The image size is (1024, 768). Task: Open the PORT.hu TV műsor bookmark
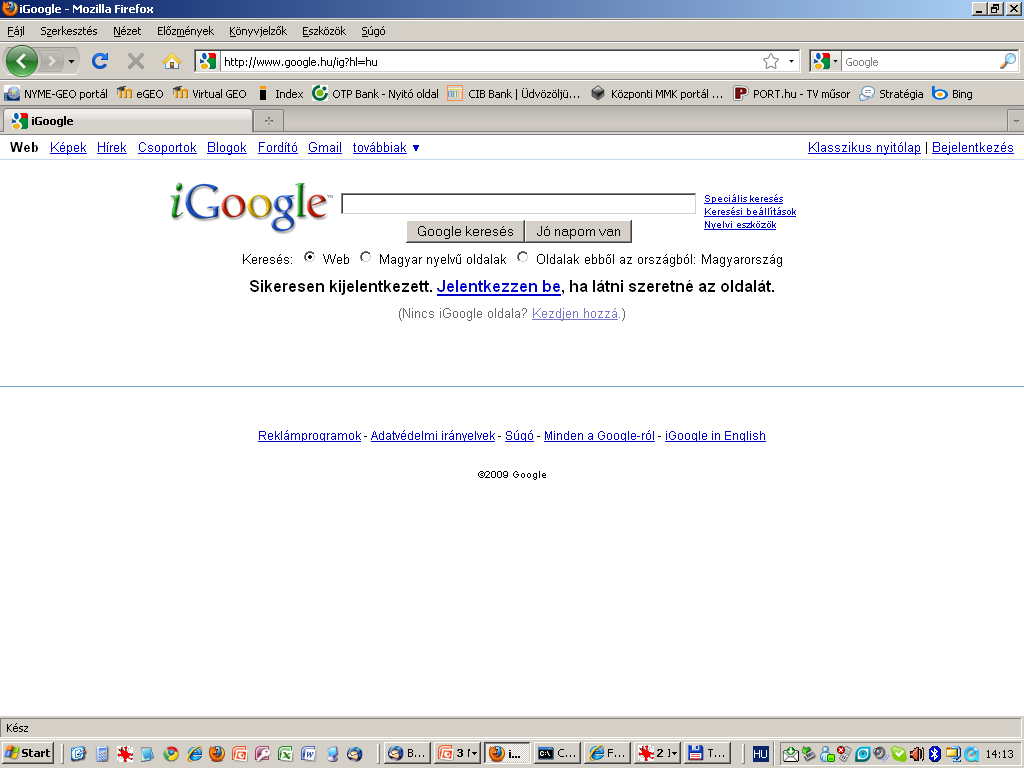click(x=792, y=93)
